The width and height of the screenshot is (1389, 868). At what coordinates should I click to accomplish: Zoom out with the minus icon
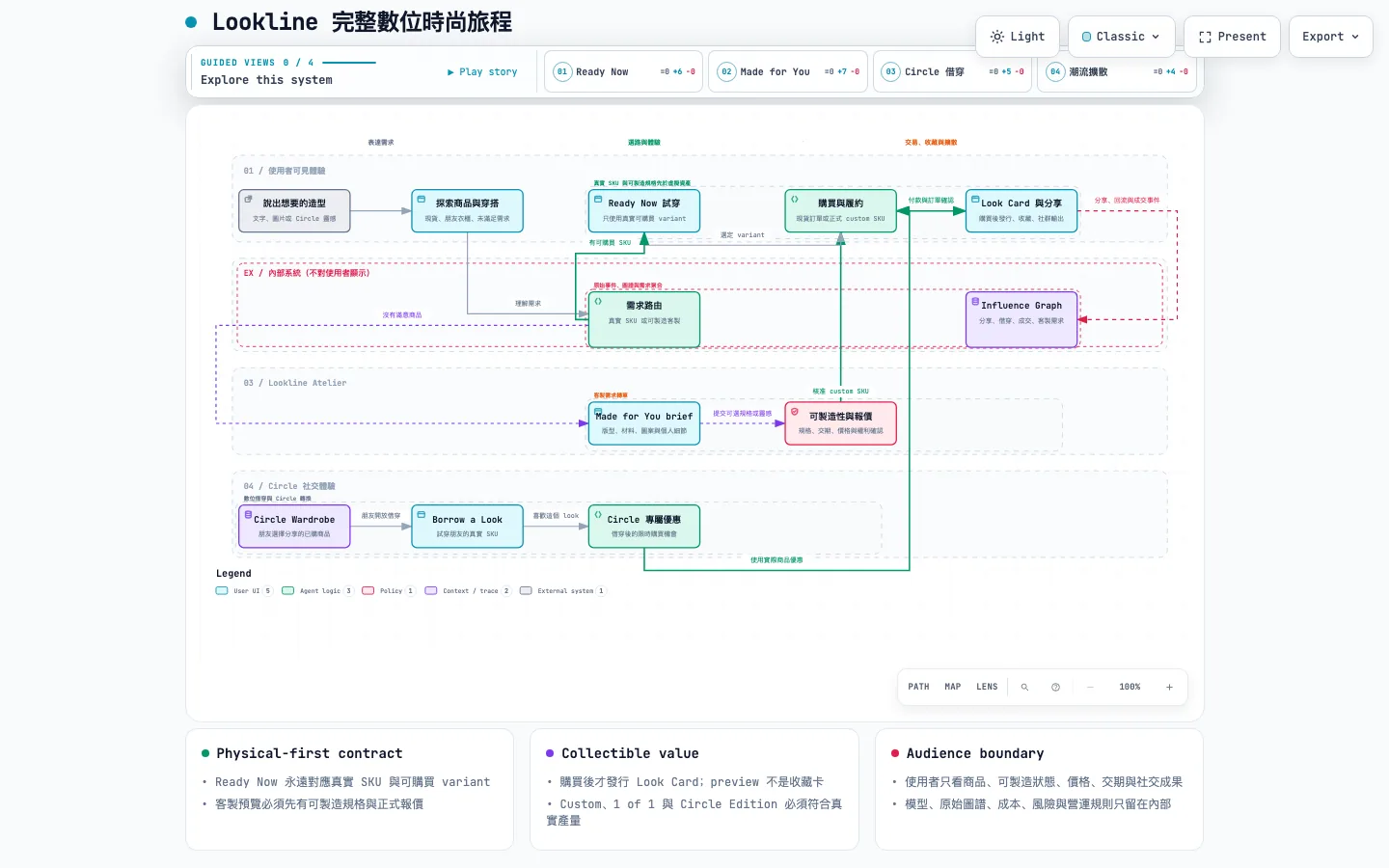pos(1090,687)
